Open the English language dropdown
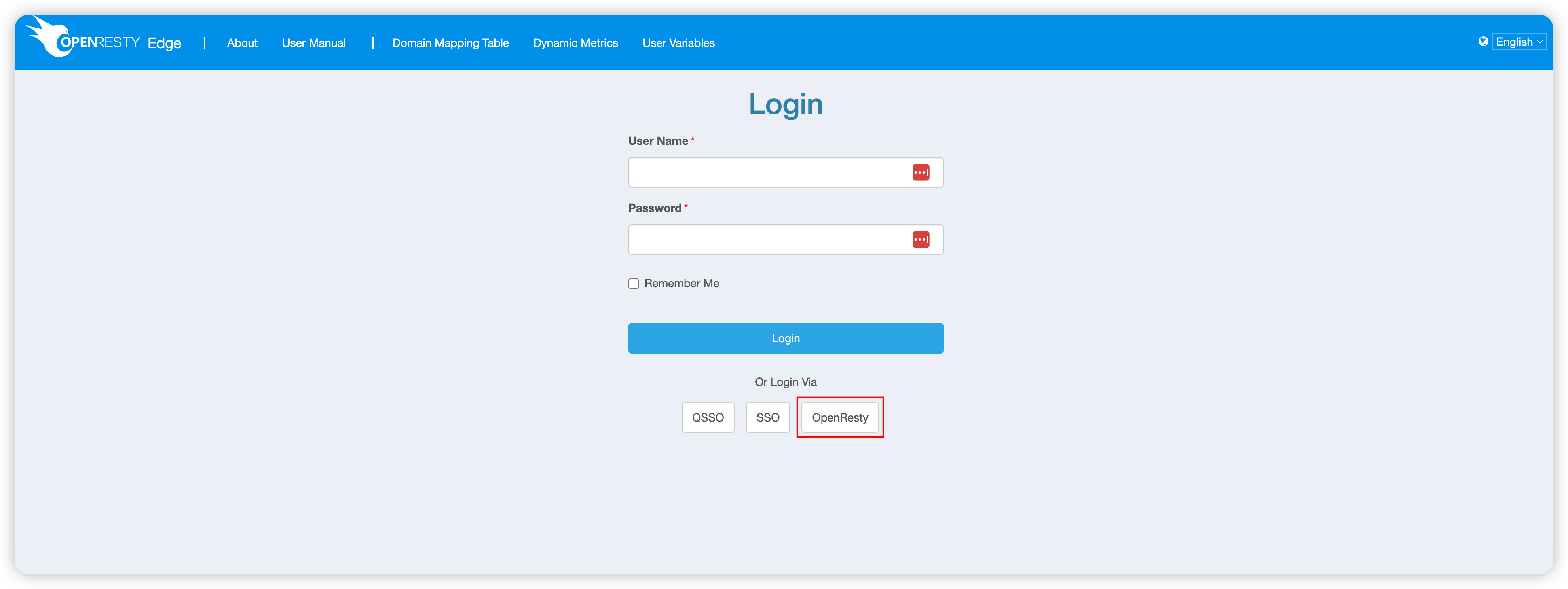 click(1519, 41)
